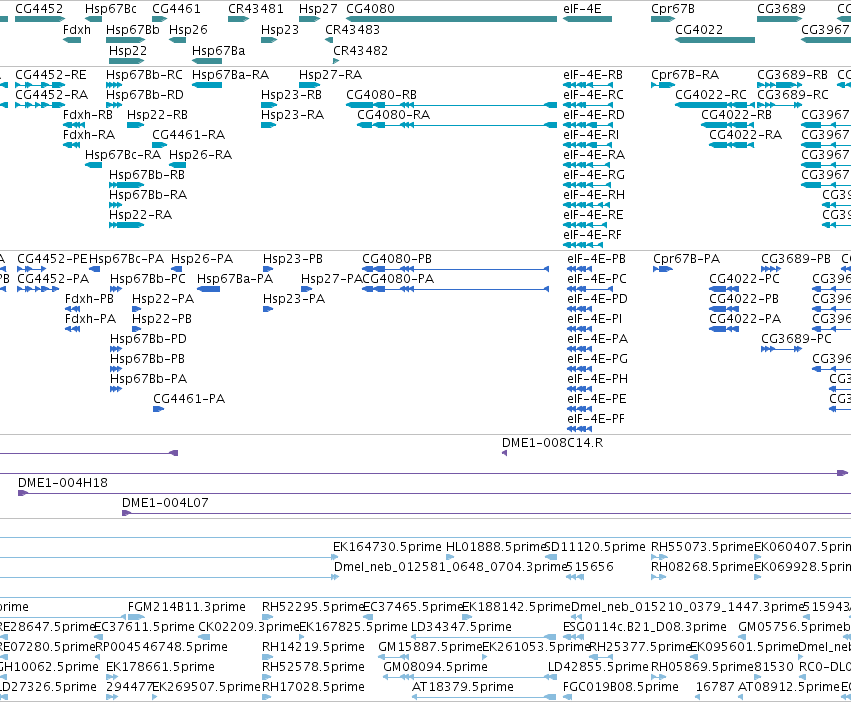Select the CG3689 gene label
The height and width of the screenshot is (702, 851).
pos(782,9)
